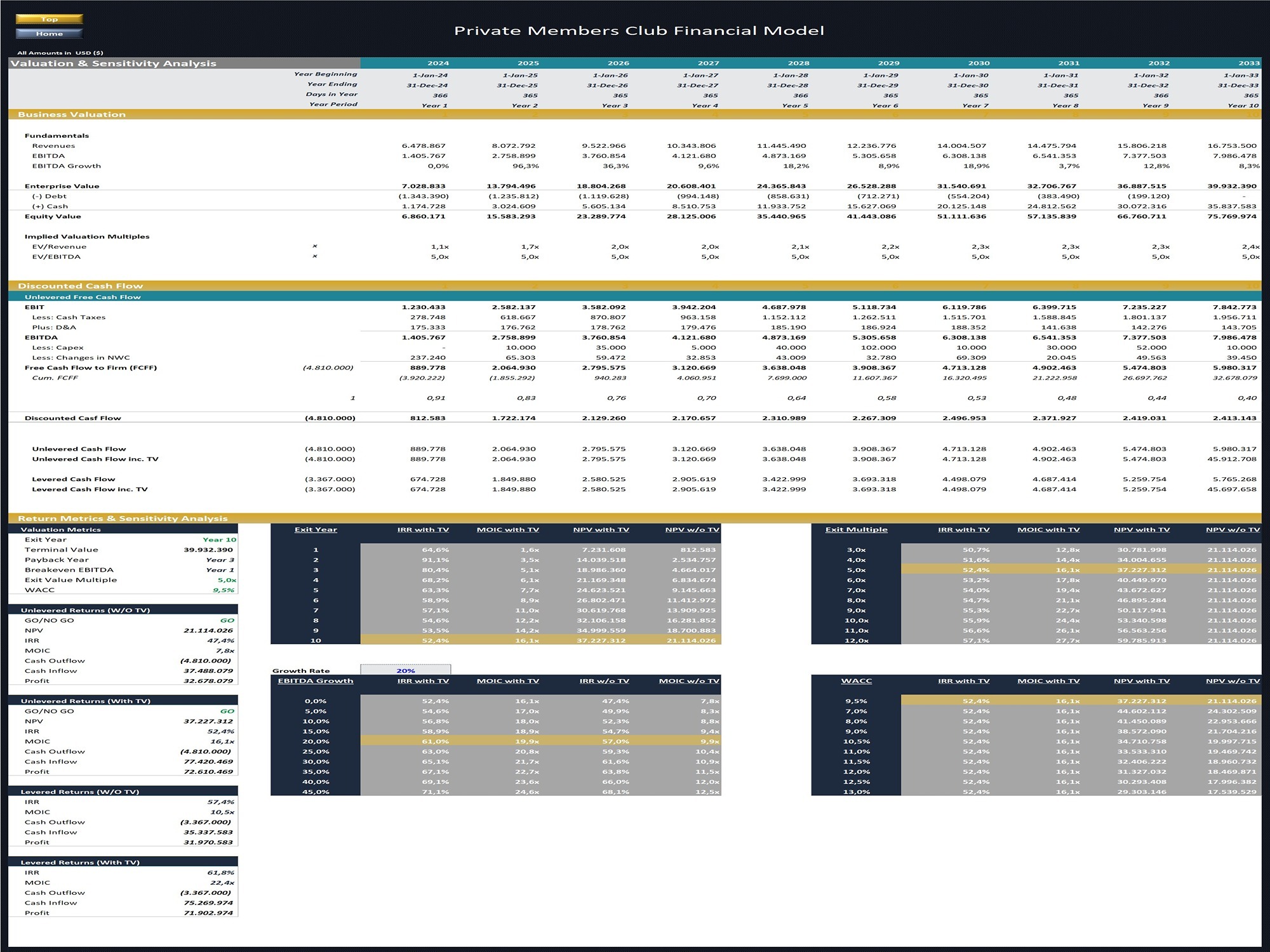Screen dimensions: 1270x952
Task: Click the 12,0x exit multiple row label
Action: click(856, 640)
